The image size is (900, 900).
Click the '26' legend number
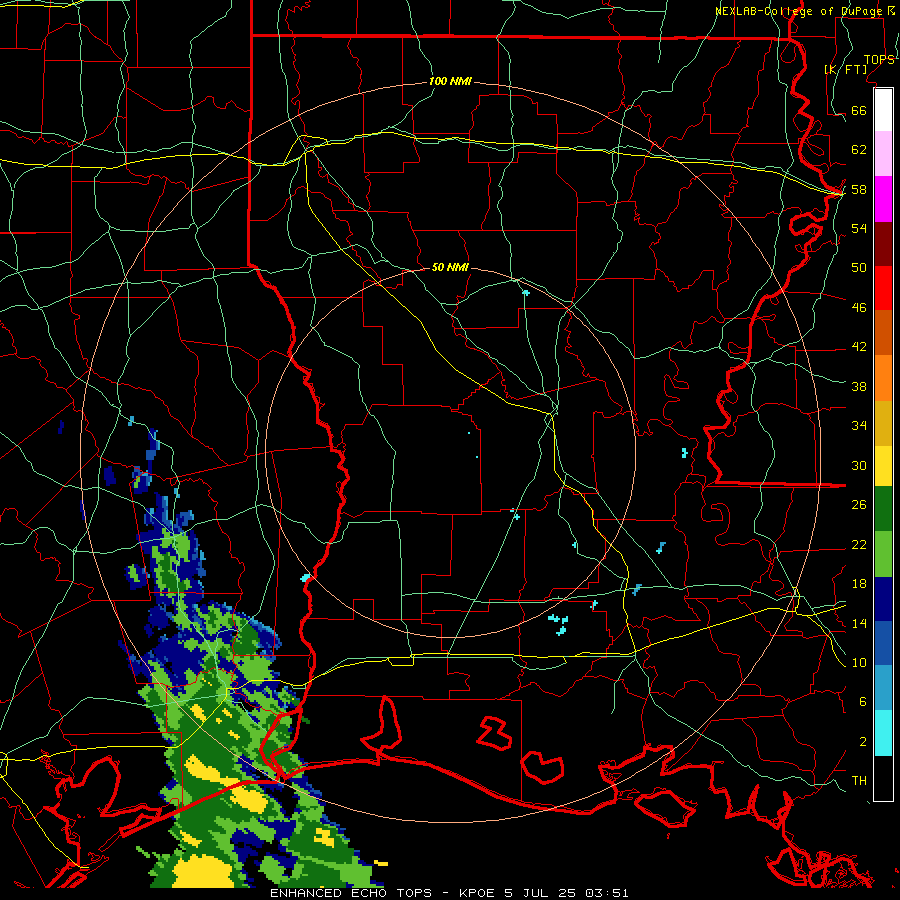[859, 505]
